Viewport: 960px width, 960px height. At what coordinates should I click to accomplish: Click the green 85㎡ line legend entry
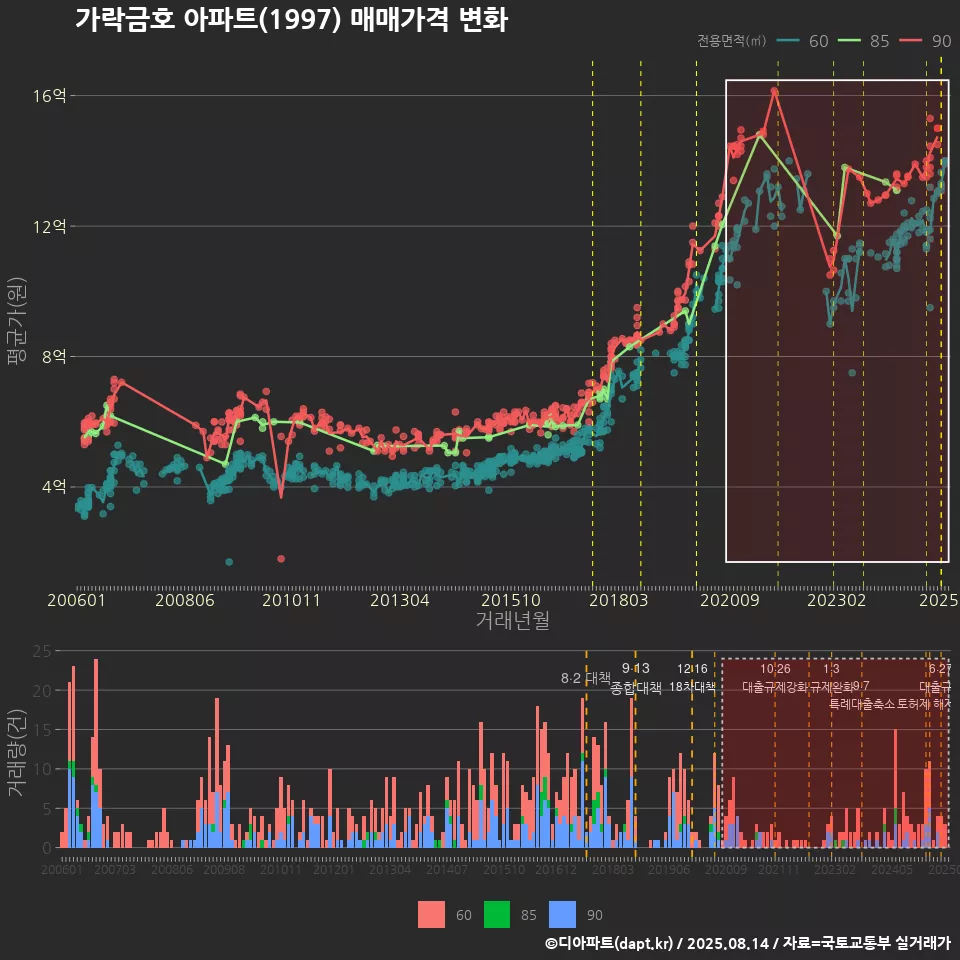pyautogui.click(x=863, y=41)
